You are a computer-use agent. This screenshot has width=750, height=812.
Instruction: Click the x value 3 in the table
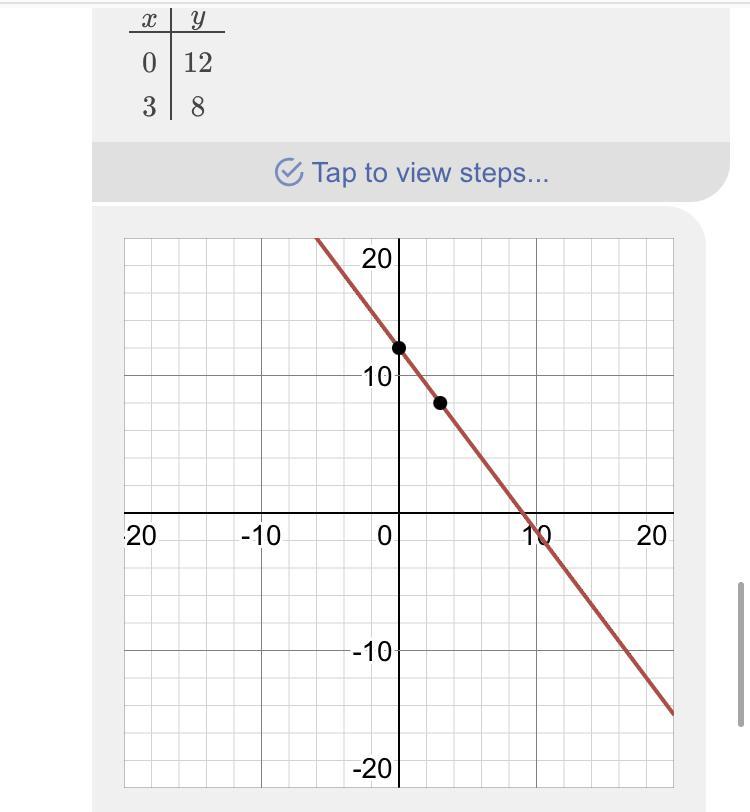[x=149, y=107]
